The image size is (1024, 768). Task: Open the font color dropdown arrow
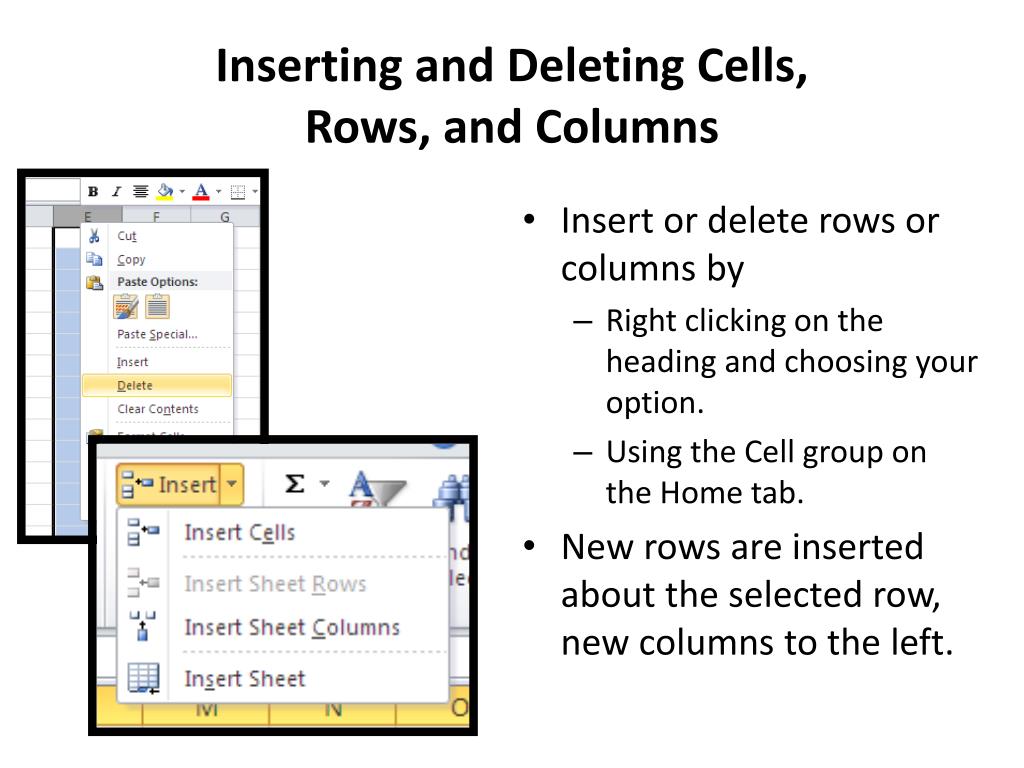coord(218,191)
